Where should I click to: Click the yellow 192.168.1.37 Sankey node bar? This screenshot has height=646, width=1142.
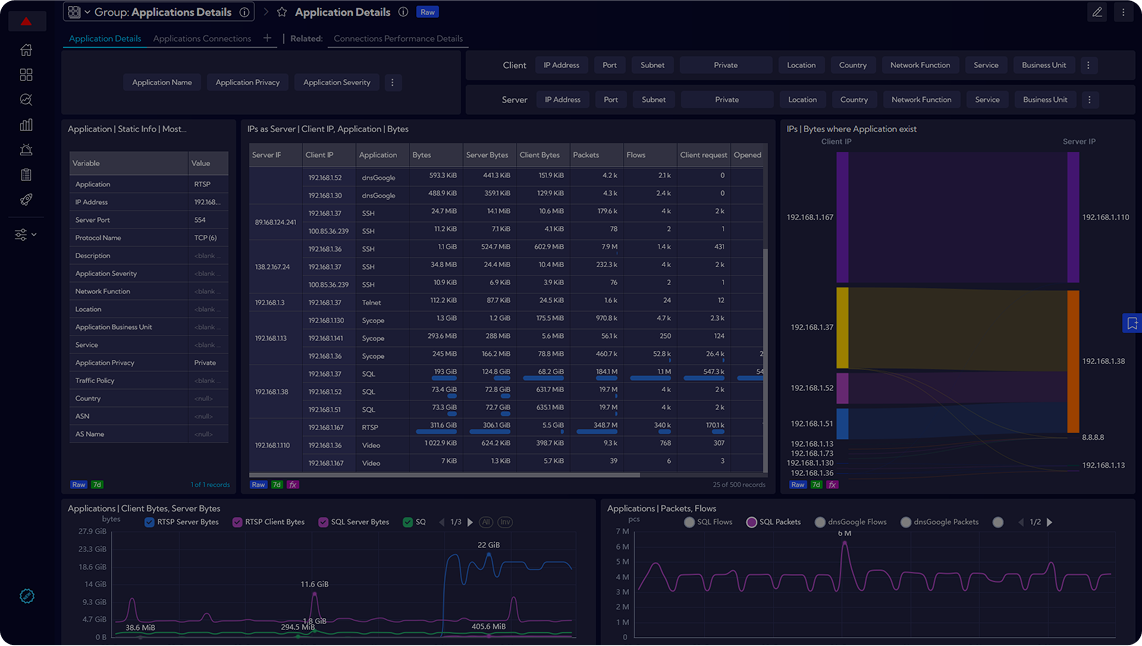(x=843, y=328)
